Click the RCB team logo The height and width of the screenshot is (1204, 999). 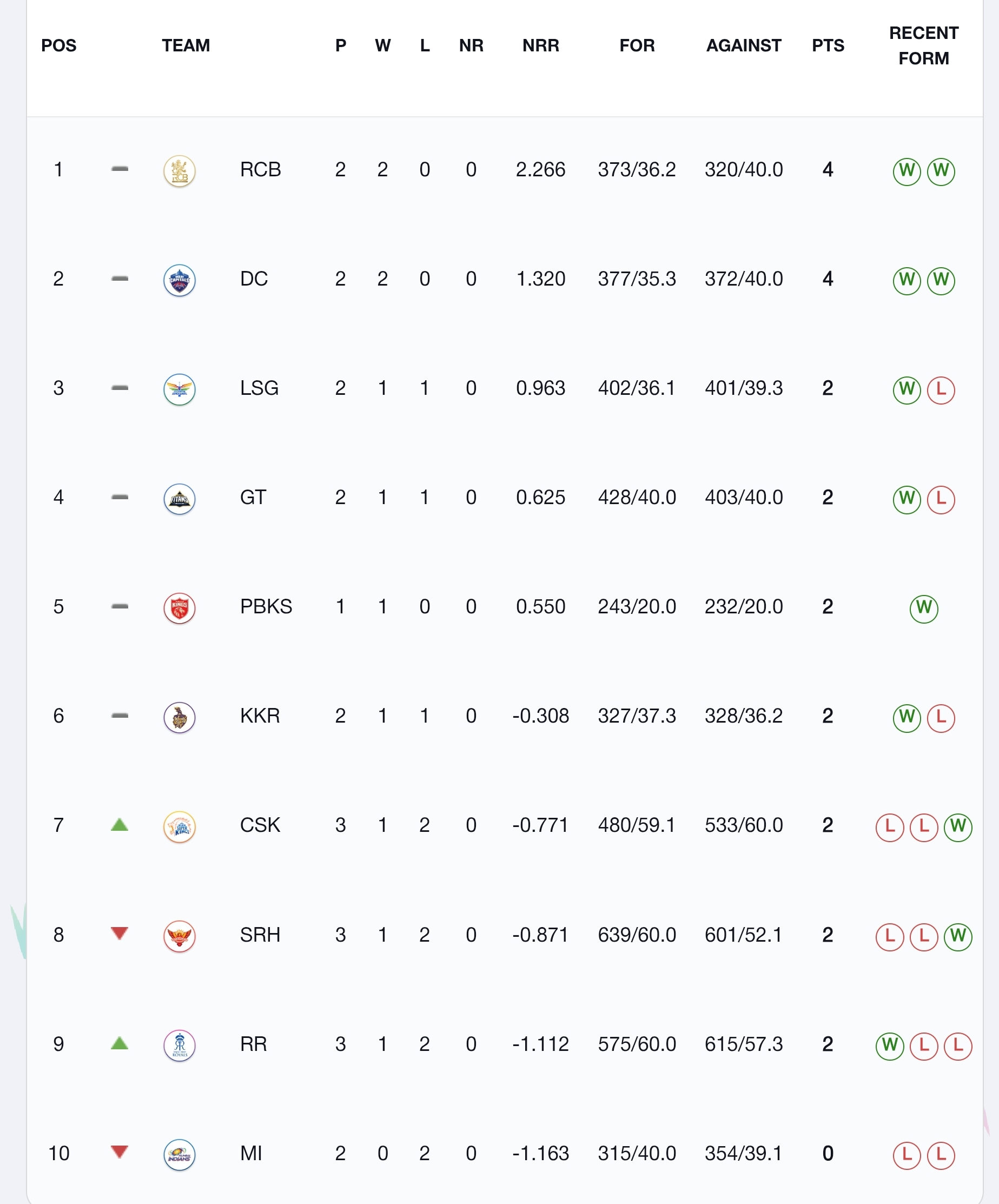pyautogui.click(x=180, y=171)
